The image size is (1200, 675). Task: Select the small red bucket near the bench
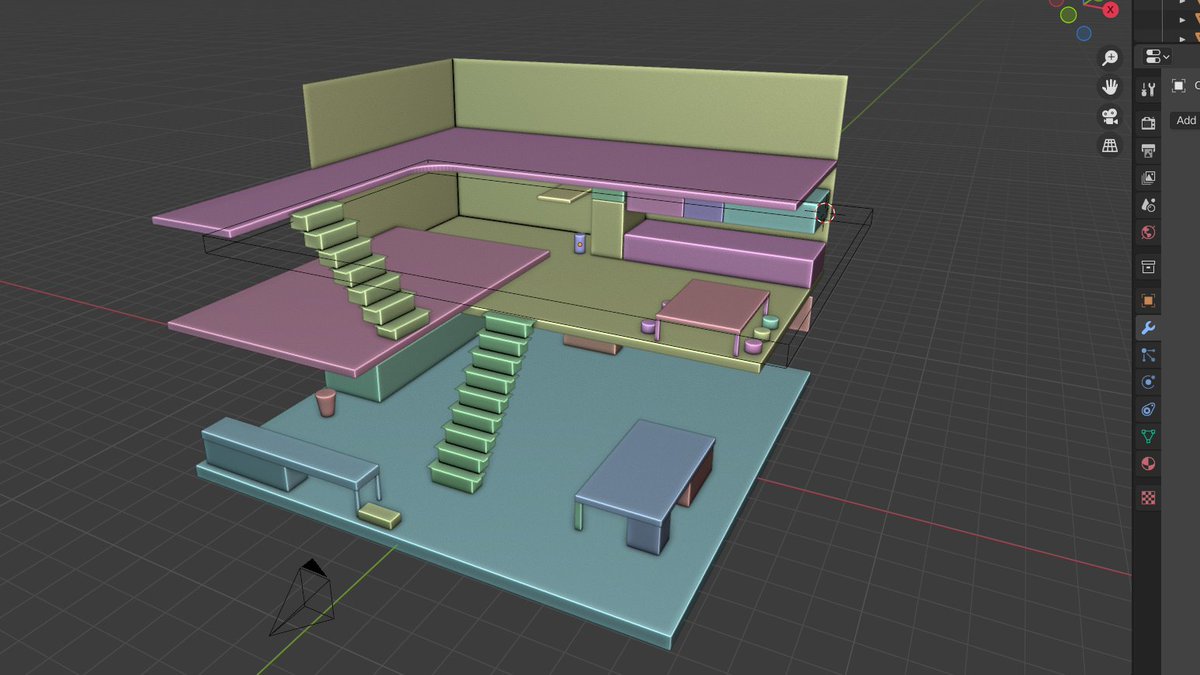coord(325,404)
